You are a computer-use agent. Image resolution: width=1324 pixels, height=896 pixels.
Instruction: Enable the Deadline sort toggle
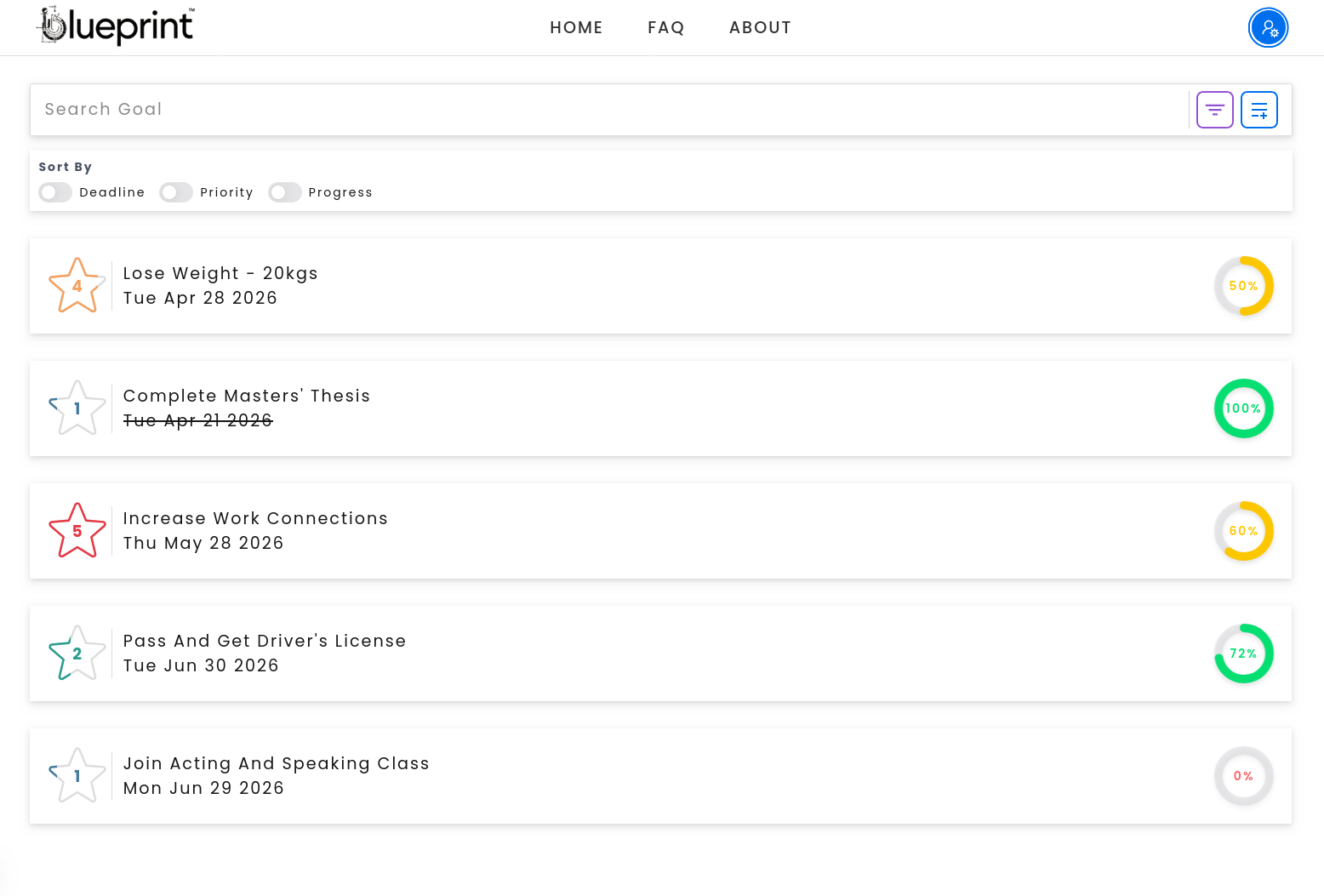[54, 192]
